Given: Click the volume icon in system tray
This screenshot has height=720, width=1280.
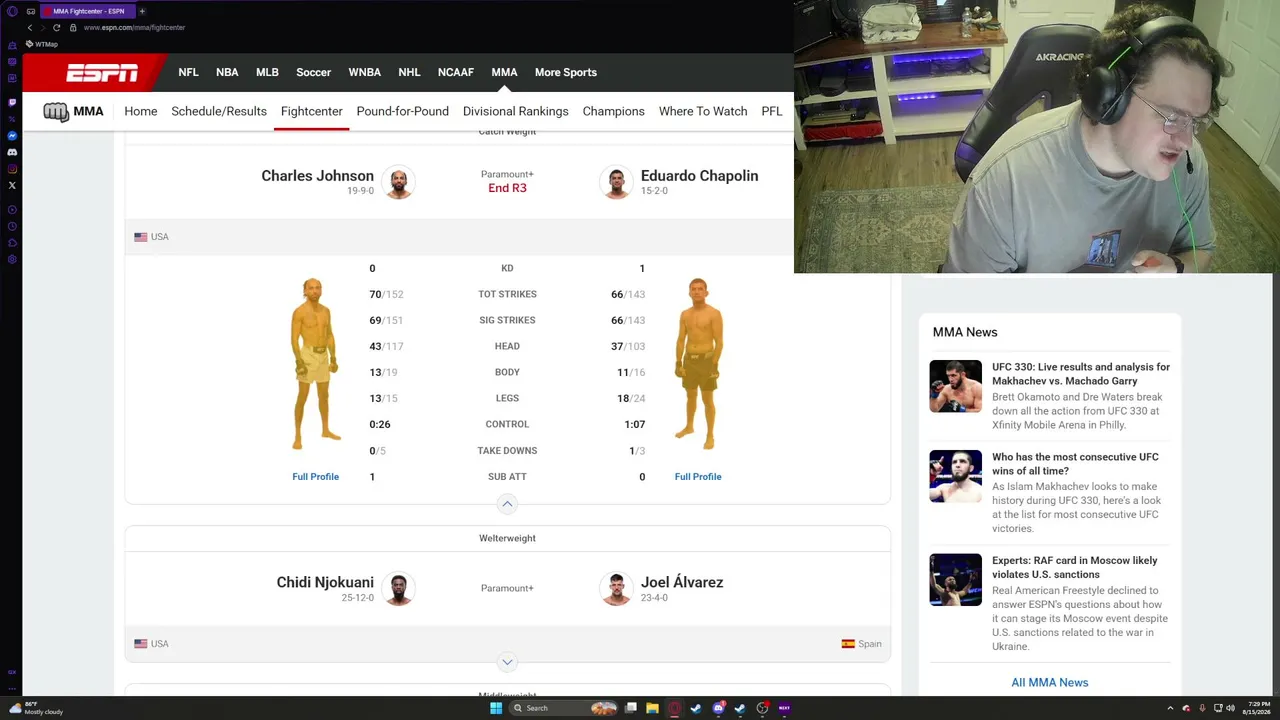Looking at the screenshot, I should 1230,708.
